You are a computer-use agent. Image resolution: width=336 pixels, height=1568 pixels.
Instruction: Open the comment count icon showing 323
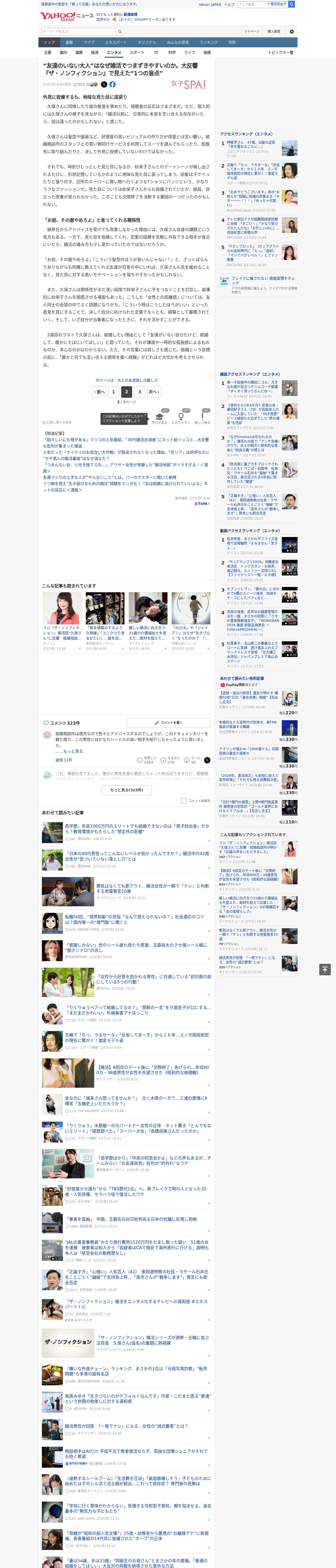click(80, 85)
